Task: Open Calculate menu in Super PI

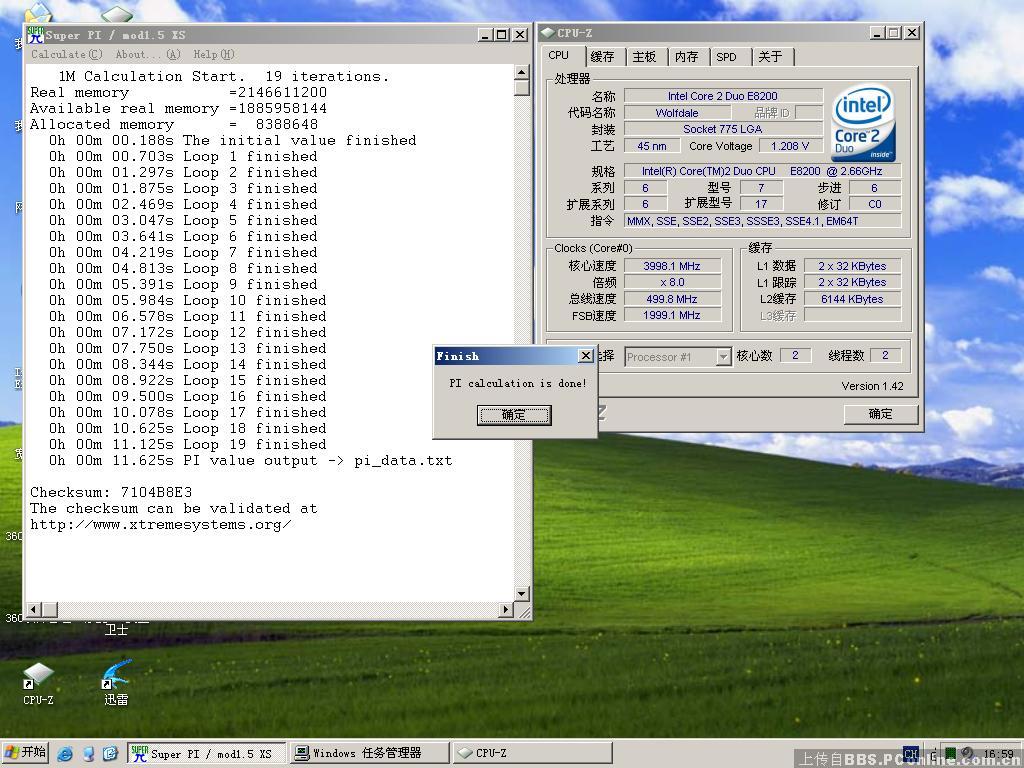Action: point(67,55)
